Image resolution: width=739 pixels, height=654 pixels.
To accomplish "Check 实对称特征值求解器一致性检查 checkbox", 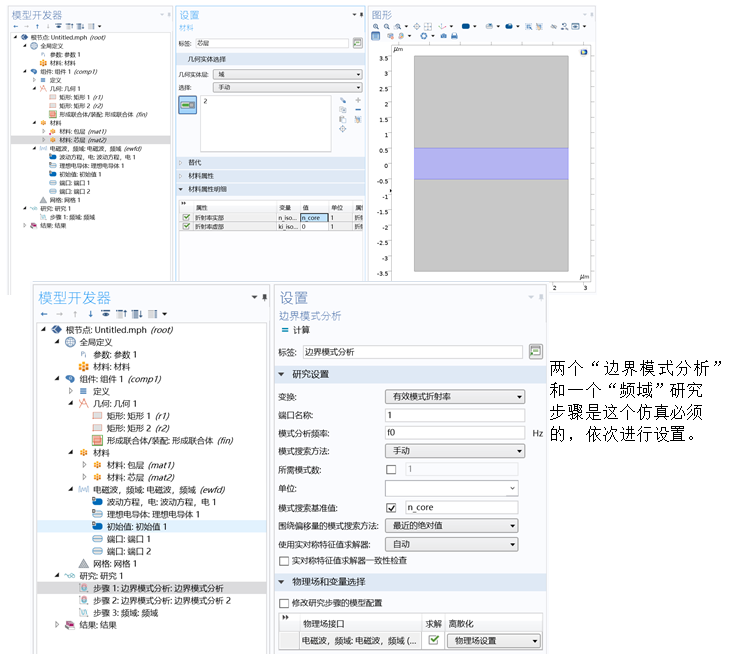I will [x=284, y=561].
